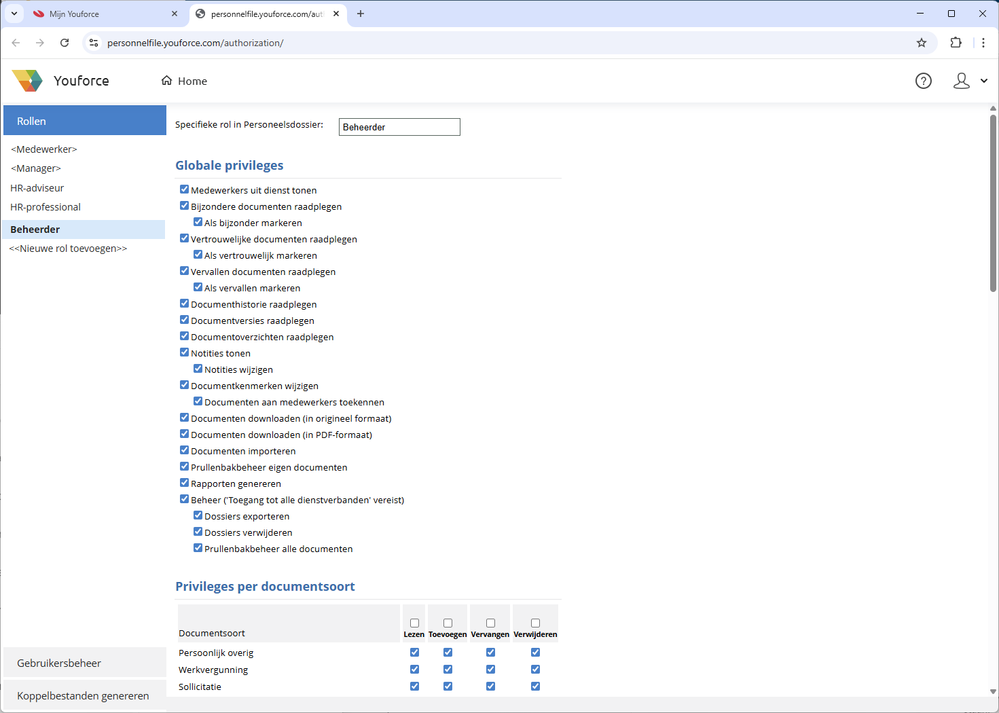Select the HR-adviseur role

pos(37,188)
